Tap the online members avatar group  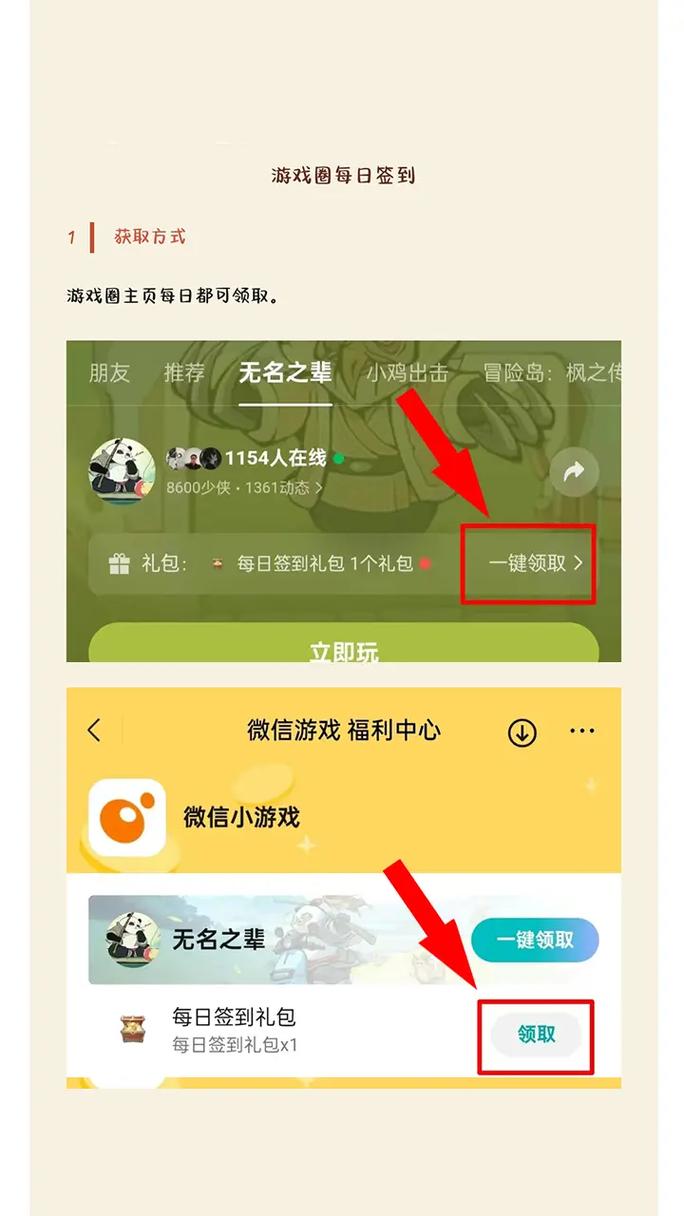pyautogui.click(x=193, y=458)
